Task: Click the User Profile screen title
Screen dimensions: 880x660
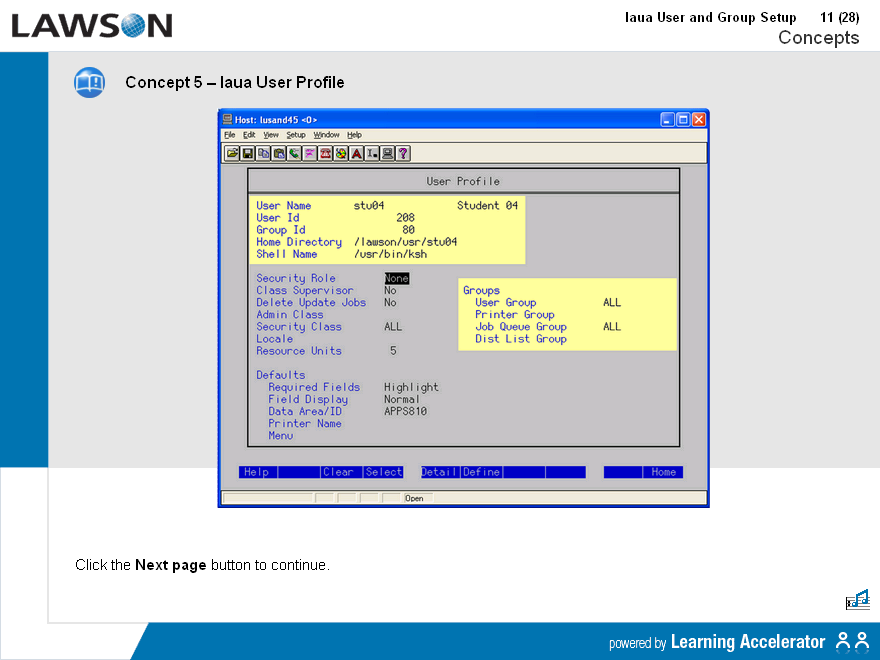Action: [463, 181]
